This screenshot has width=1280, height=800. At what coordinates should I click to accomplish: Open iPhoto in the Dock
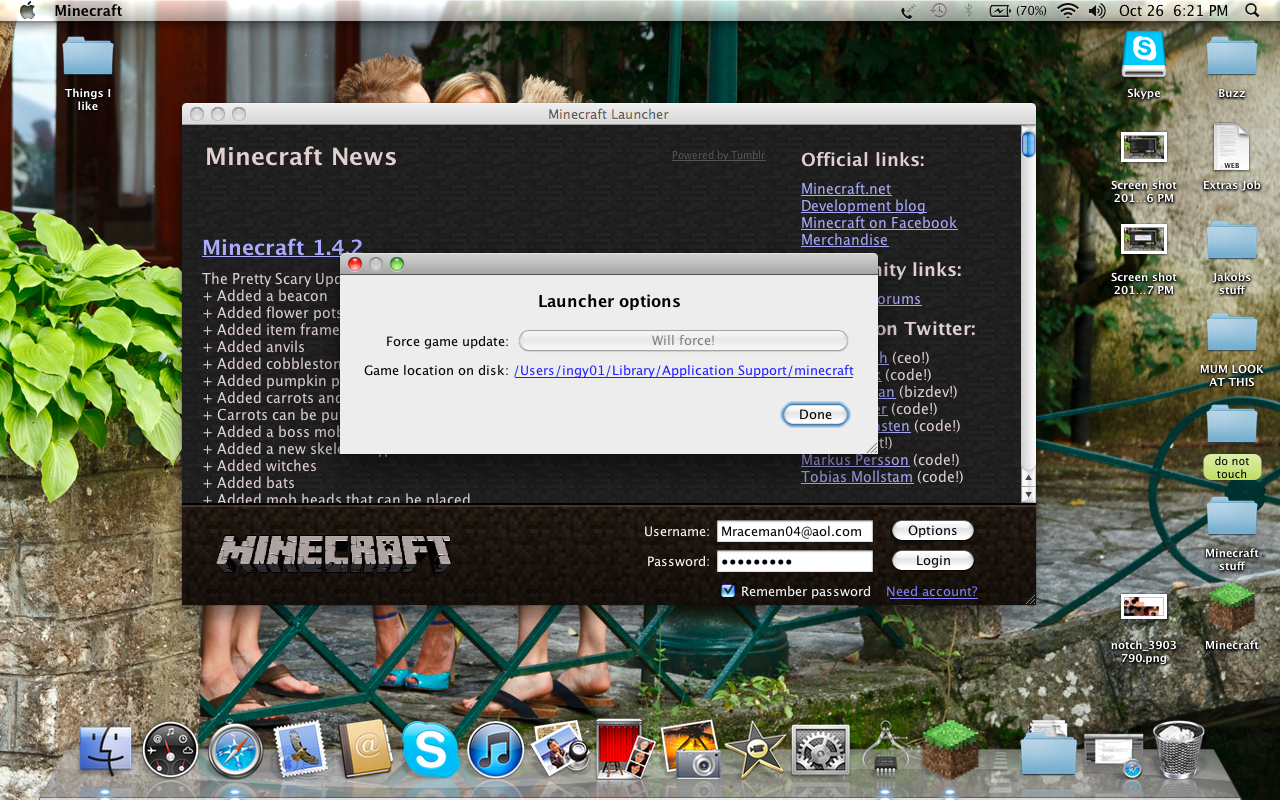click(690, 750)
